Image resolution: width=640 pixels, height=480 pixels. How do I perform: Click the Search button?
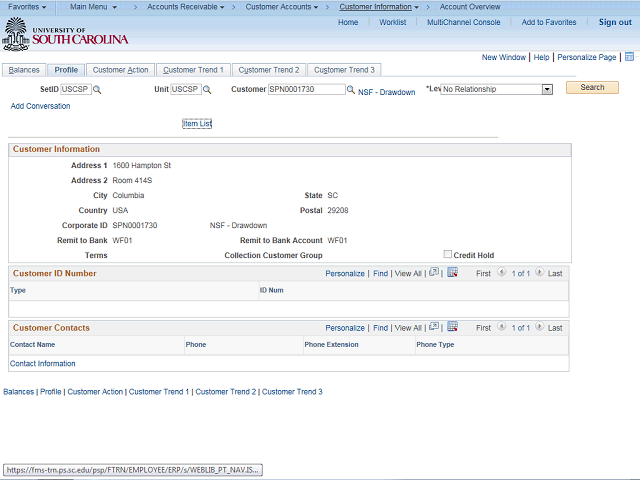[592, 87]
